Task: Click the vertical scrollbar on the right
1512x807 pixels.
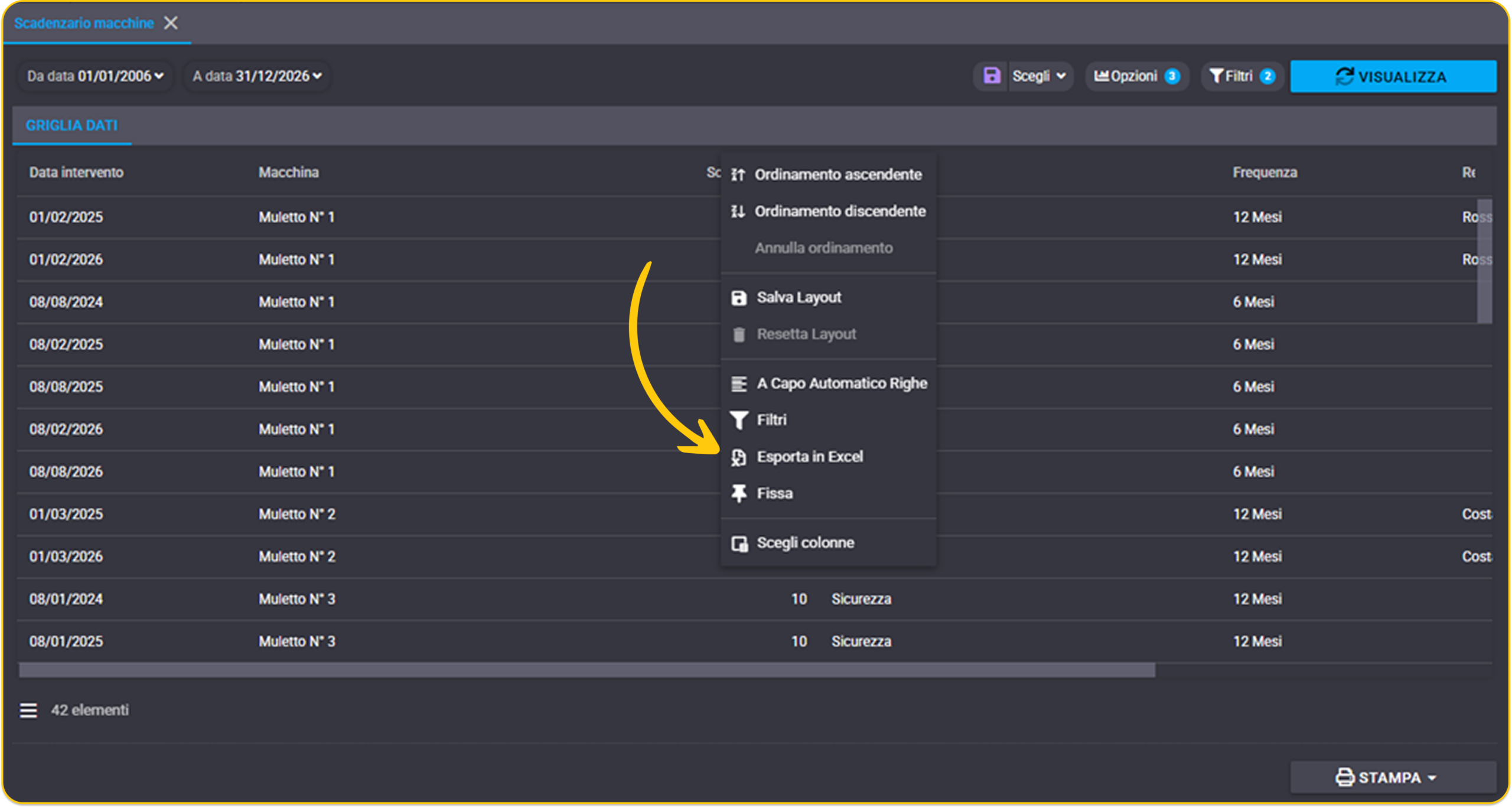Action: click(1484, 261)
